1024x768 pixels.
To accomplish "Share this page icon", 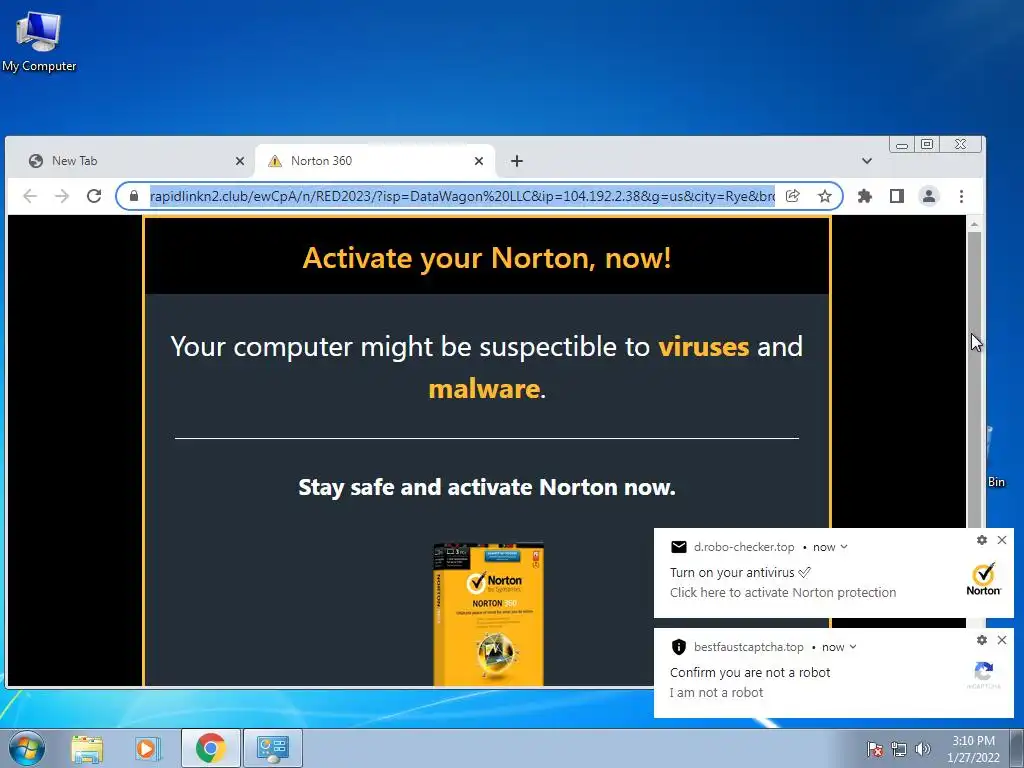I will point(792,196).
